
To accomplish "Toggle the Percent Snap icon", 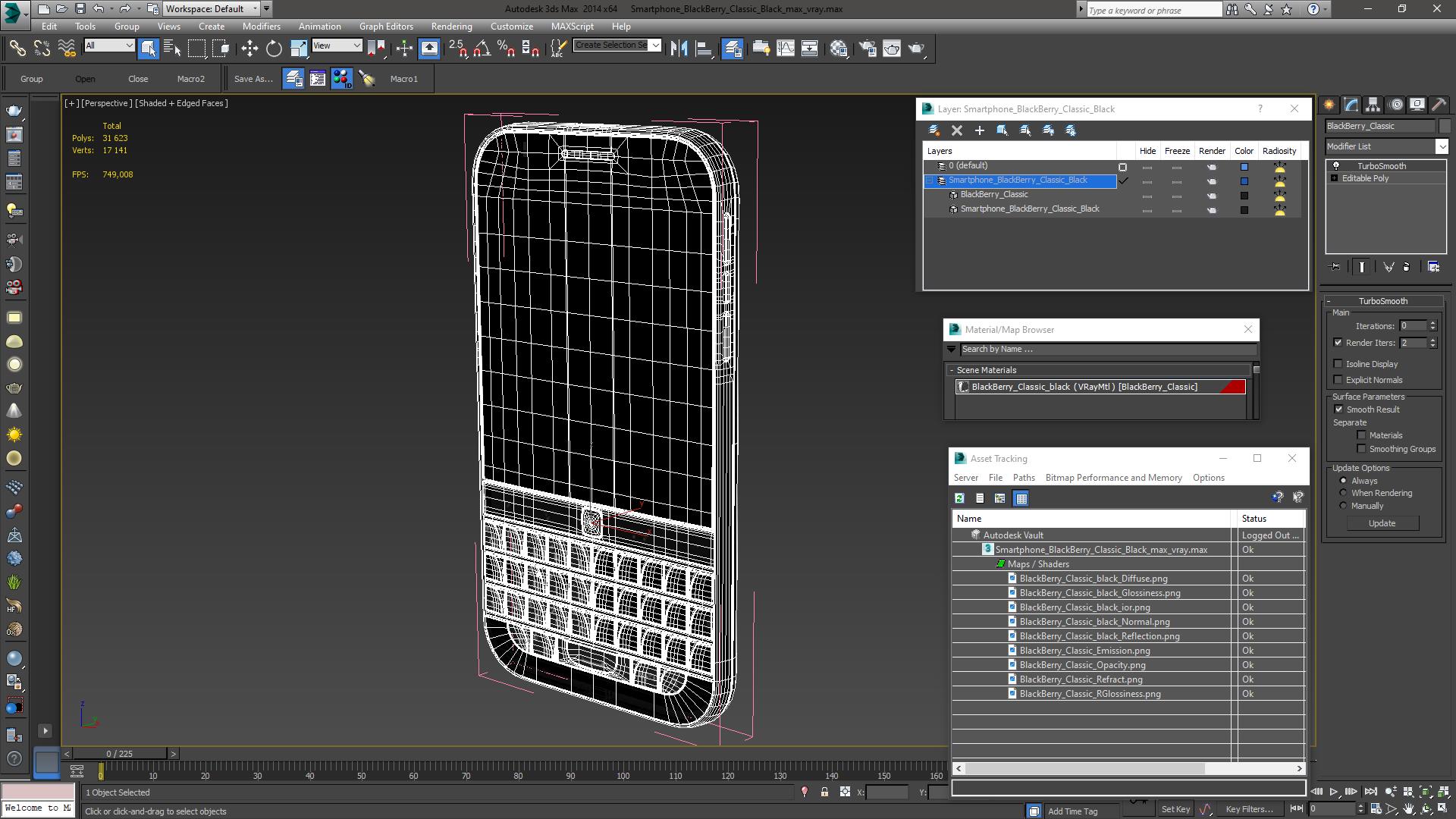I will 506,49.
